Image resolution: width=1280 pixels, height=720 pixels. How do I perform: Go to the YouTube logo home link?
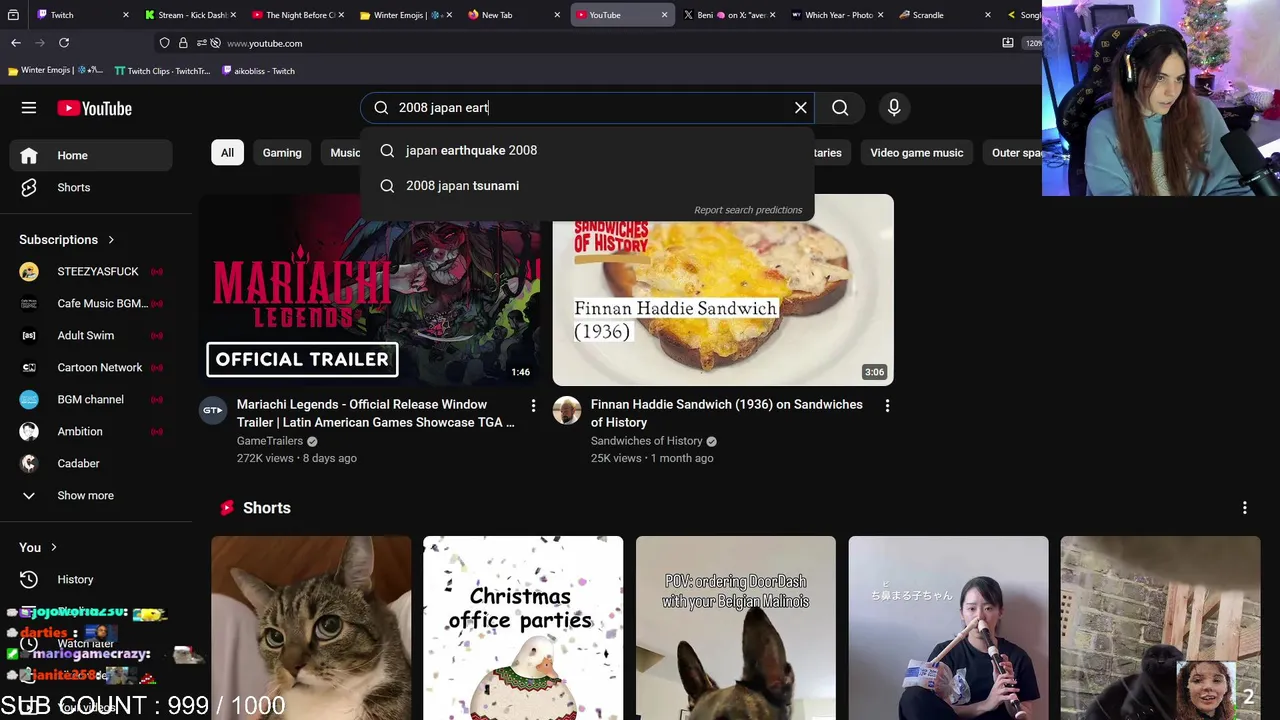94,108
